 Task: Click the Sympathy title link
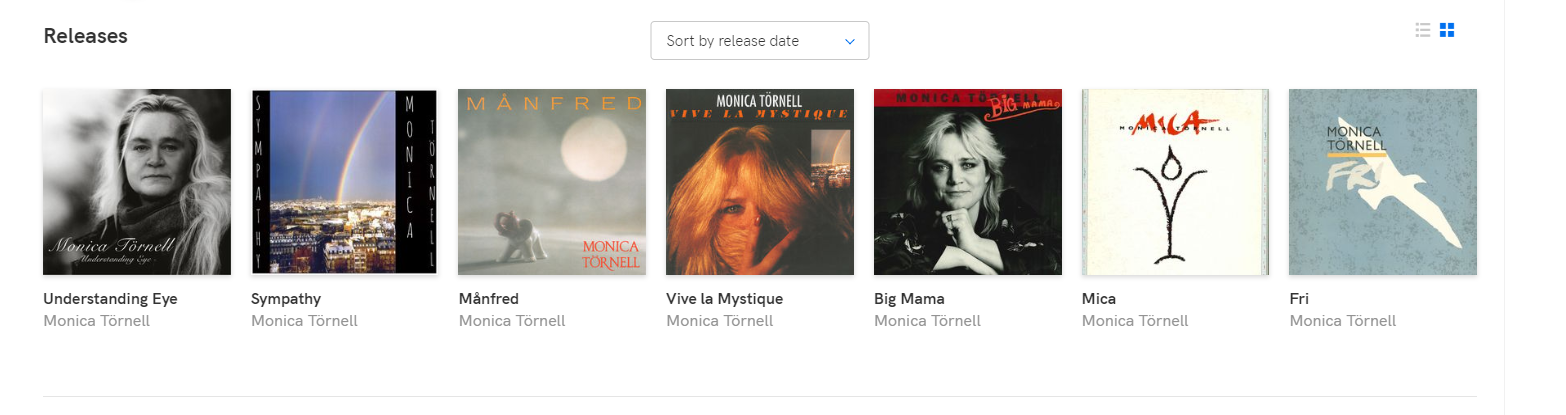(286, 299)
